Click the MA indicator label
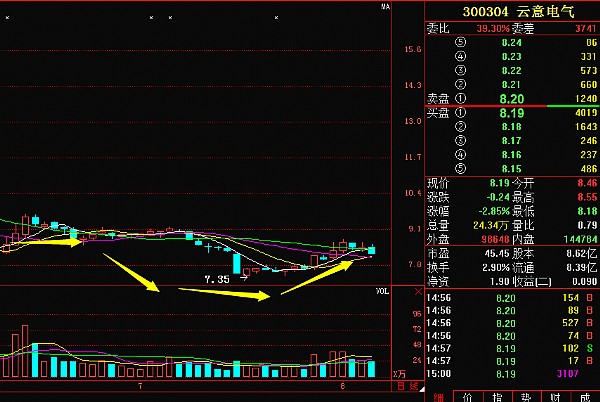 (384, 7)
